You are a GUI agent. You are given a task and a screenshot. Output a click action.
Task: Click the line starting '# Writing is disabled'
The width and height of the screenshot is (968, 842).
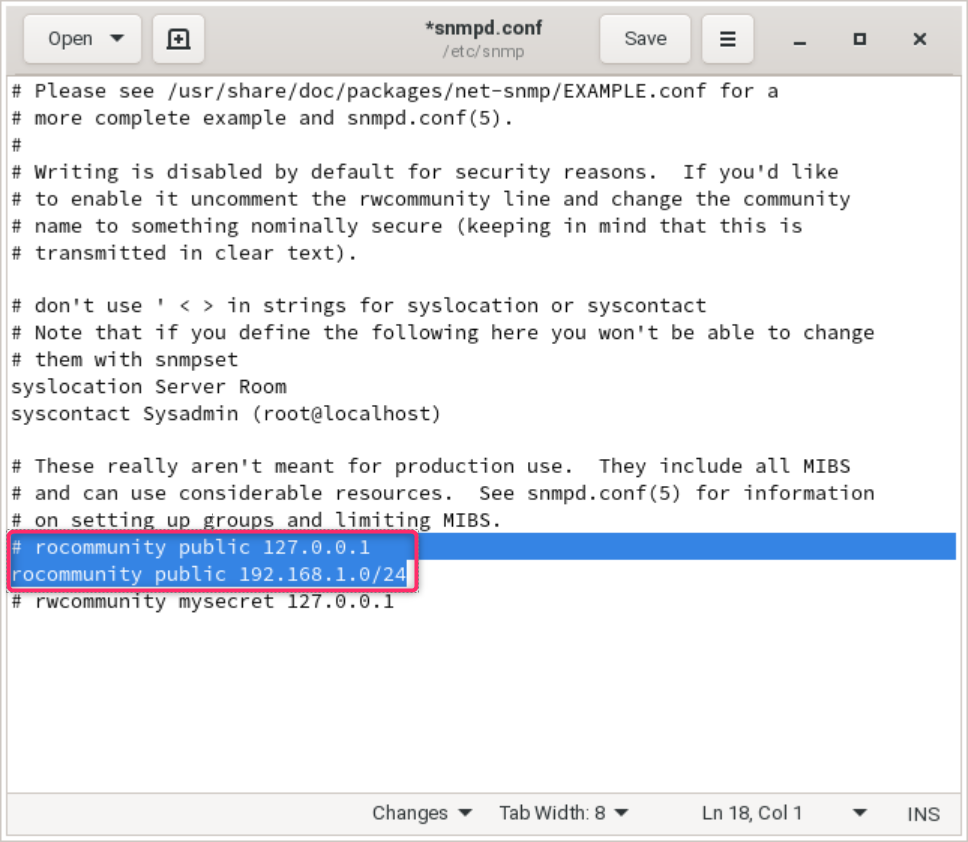pyautogui.click(x=425, y=172)
